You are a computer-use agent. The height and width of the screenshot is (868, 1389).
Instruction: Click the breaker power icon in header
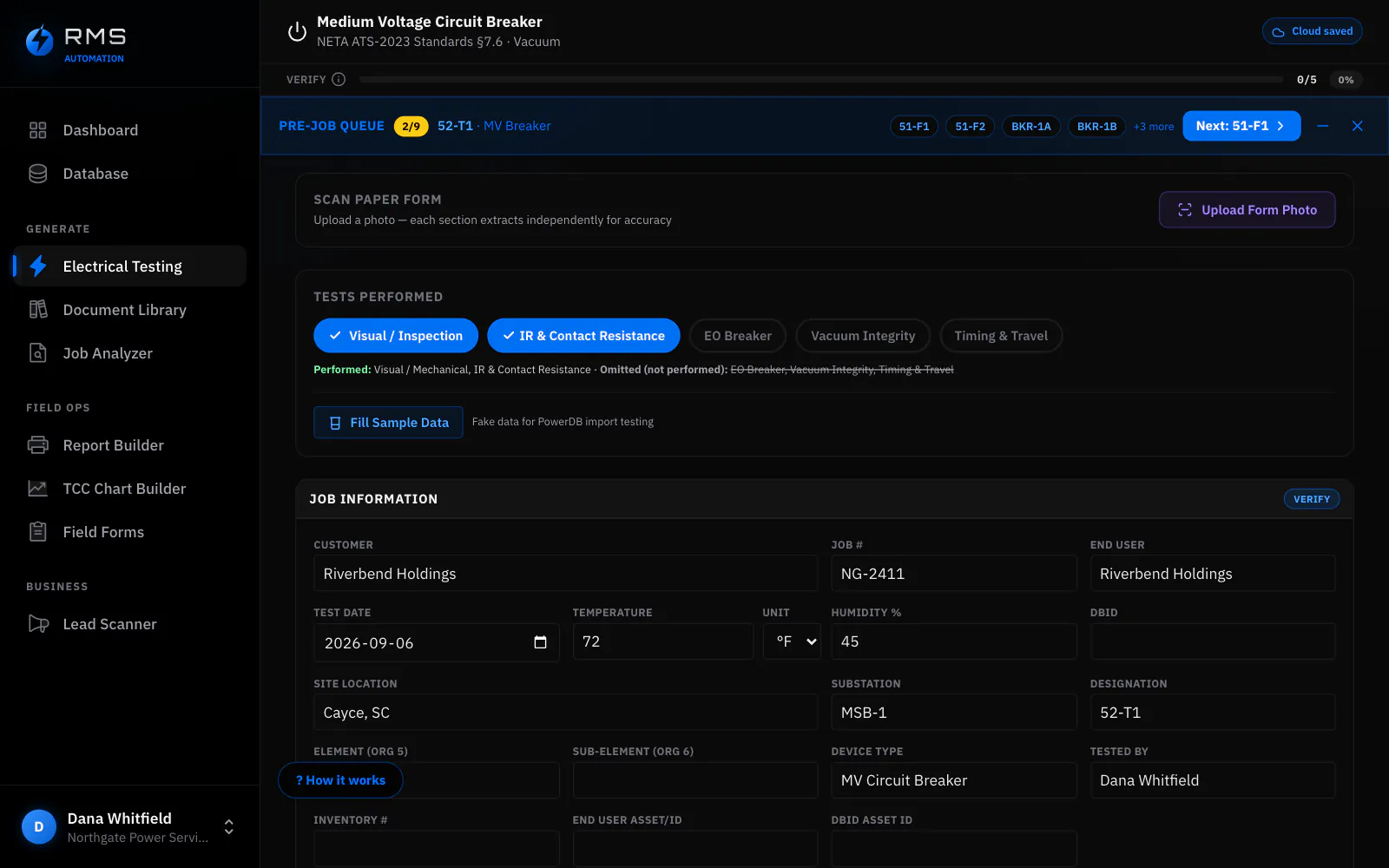(x=297, y=31)
